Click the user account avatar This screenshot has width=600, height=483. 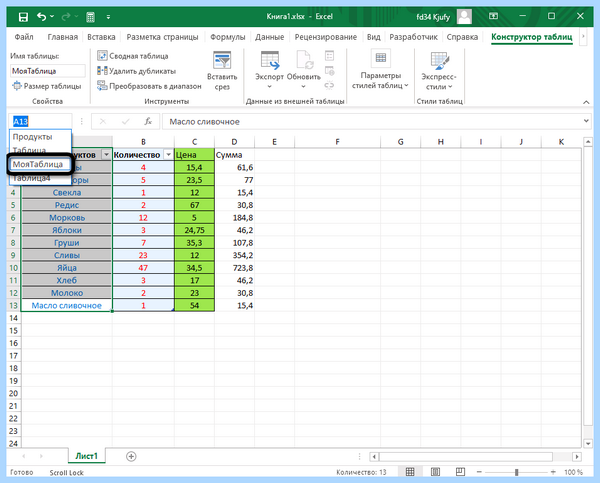coord(464,16)
